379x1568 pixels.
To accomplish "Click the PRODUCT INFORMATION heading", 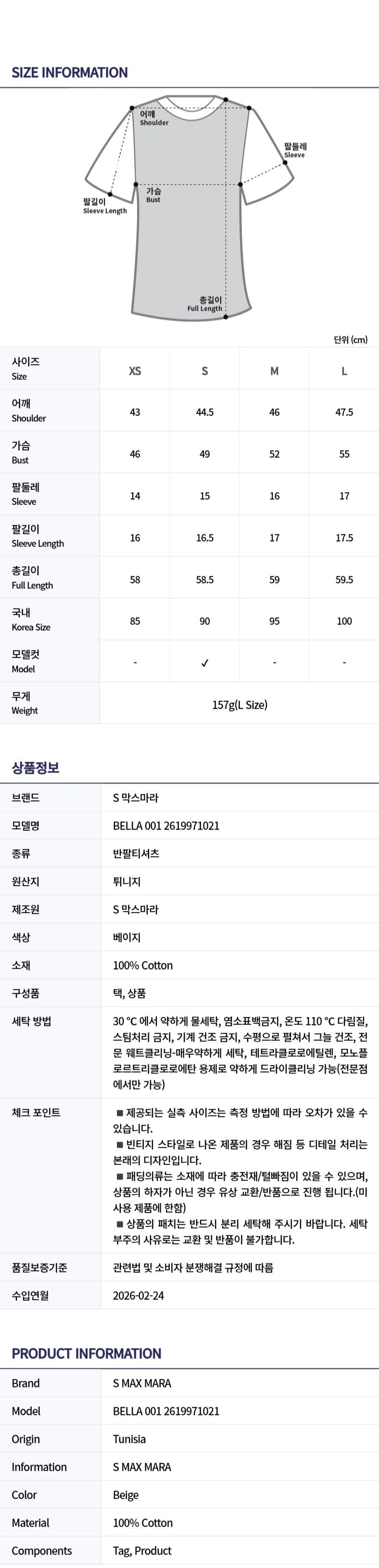I will [87, 1353].
